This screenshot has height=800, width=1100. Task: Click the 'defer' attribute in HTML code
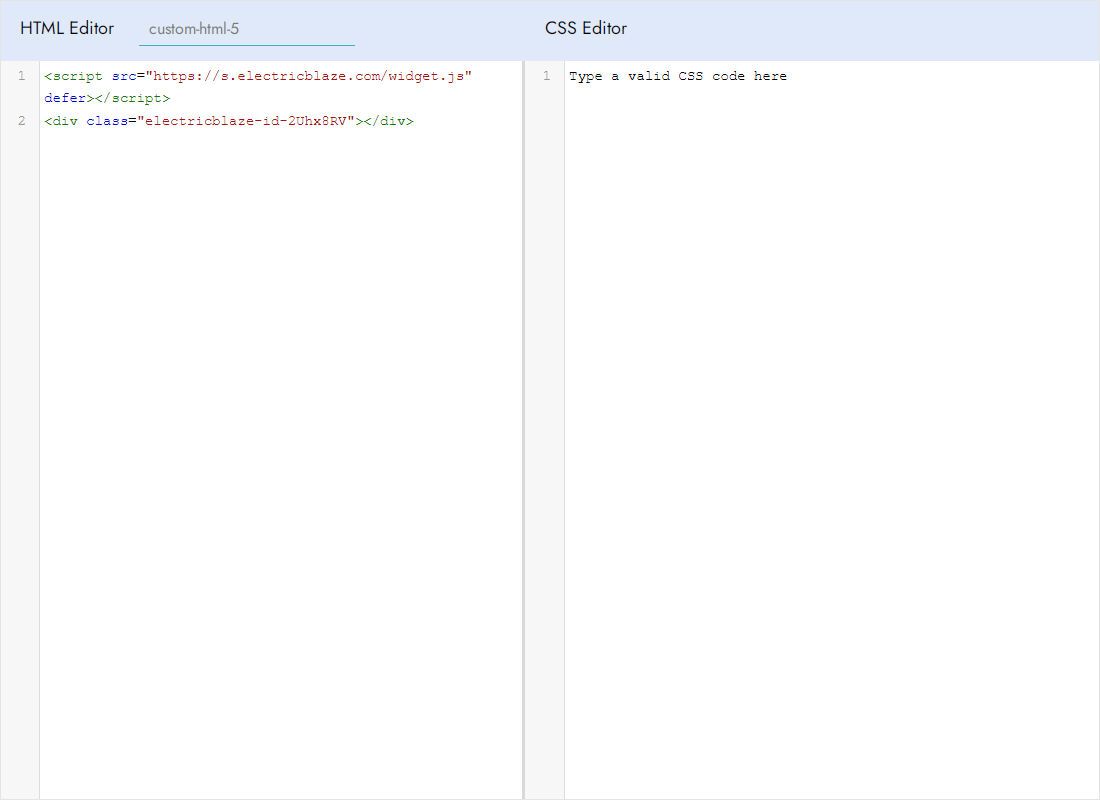(x=65, y=98)
